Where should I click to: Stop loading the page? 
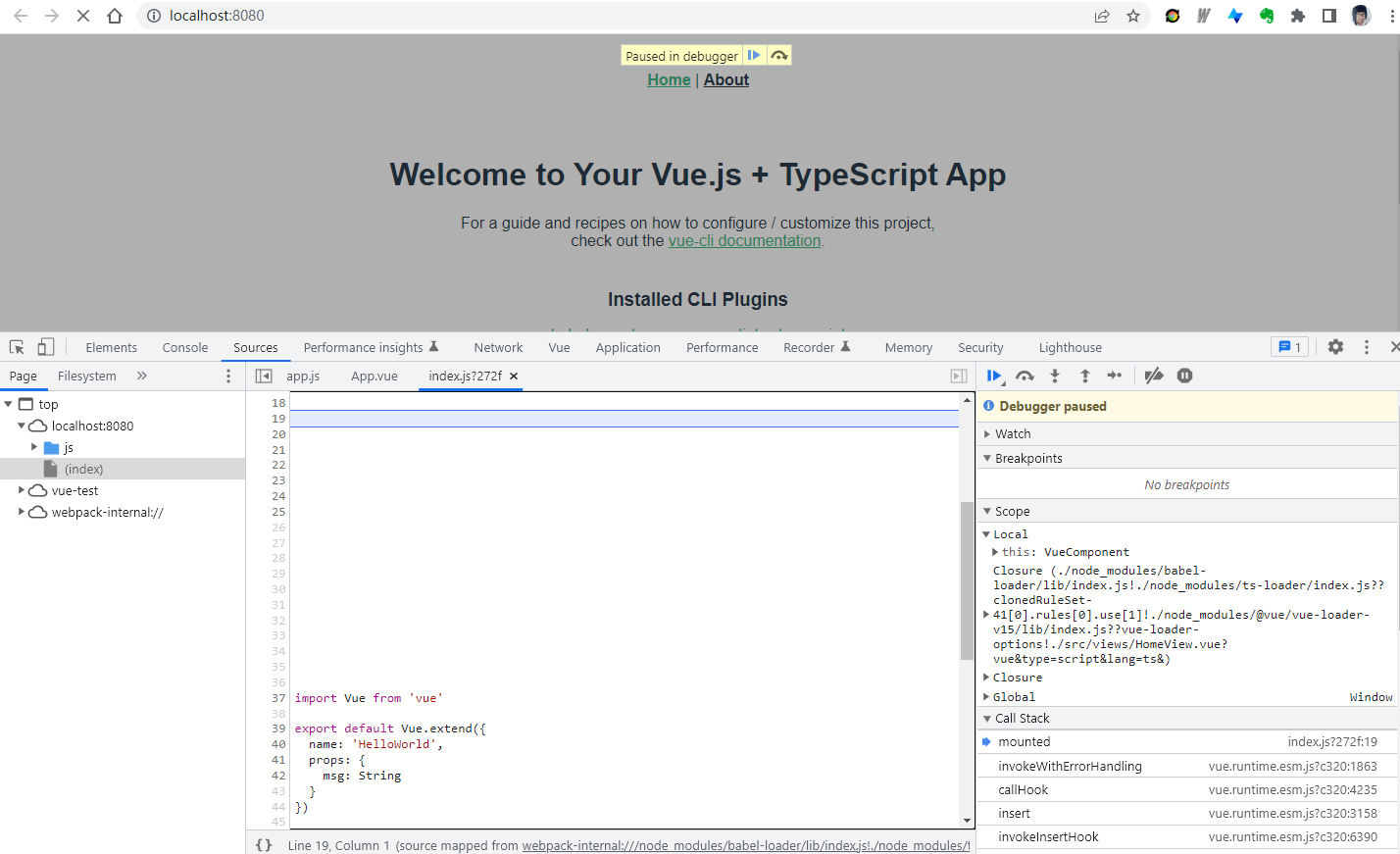(x=83, y=16)
